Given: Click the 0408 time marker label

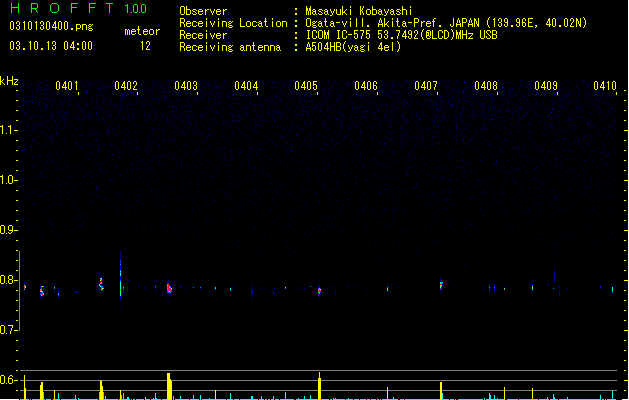Looking at the screenshot, I should 486,86.
